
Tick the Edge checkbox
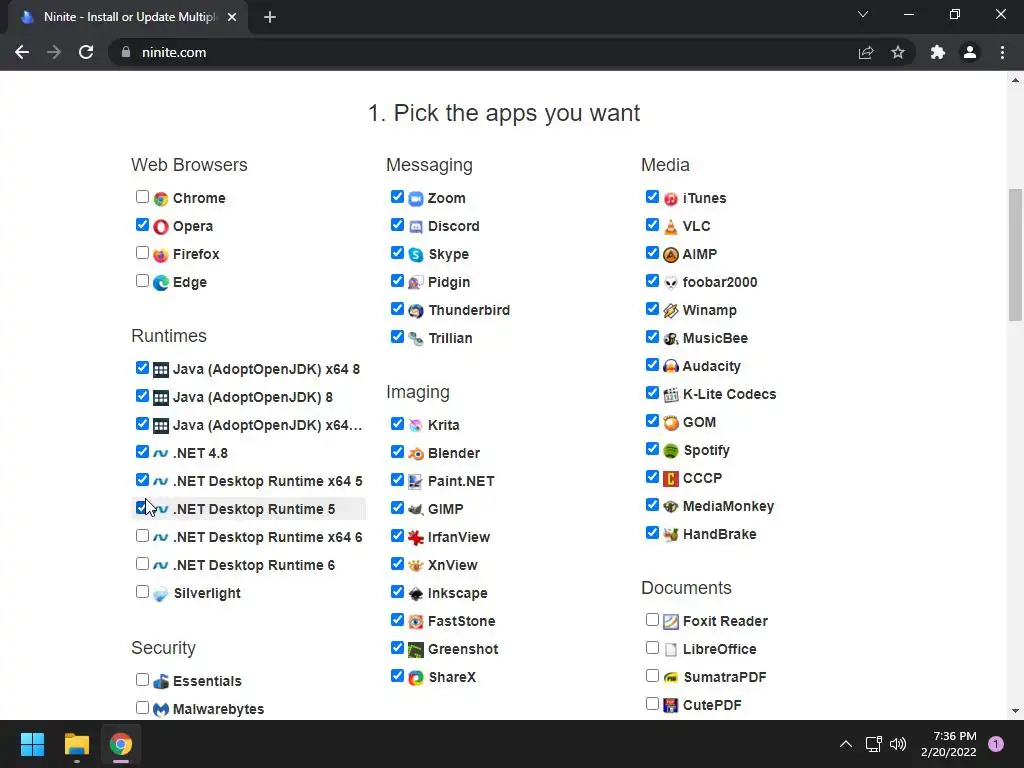(x=142, y=281)
